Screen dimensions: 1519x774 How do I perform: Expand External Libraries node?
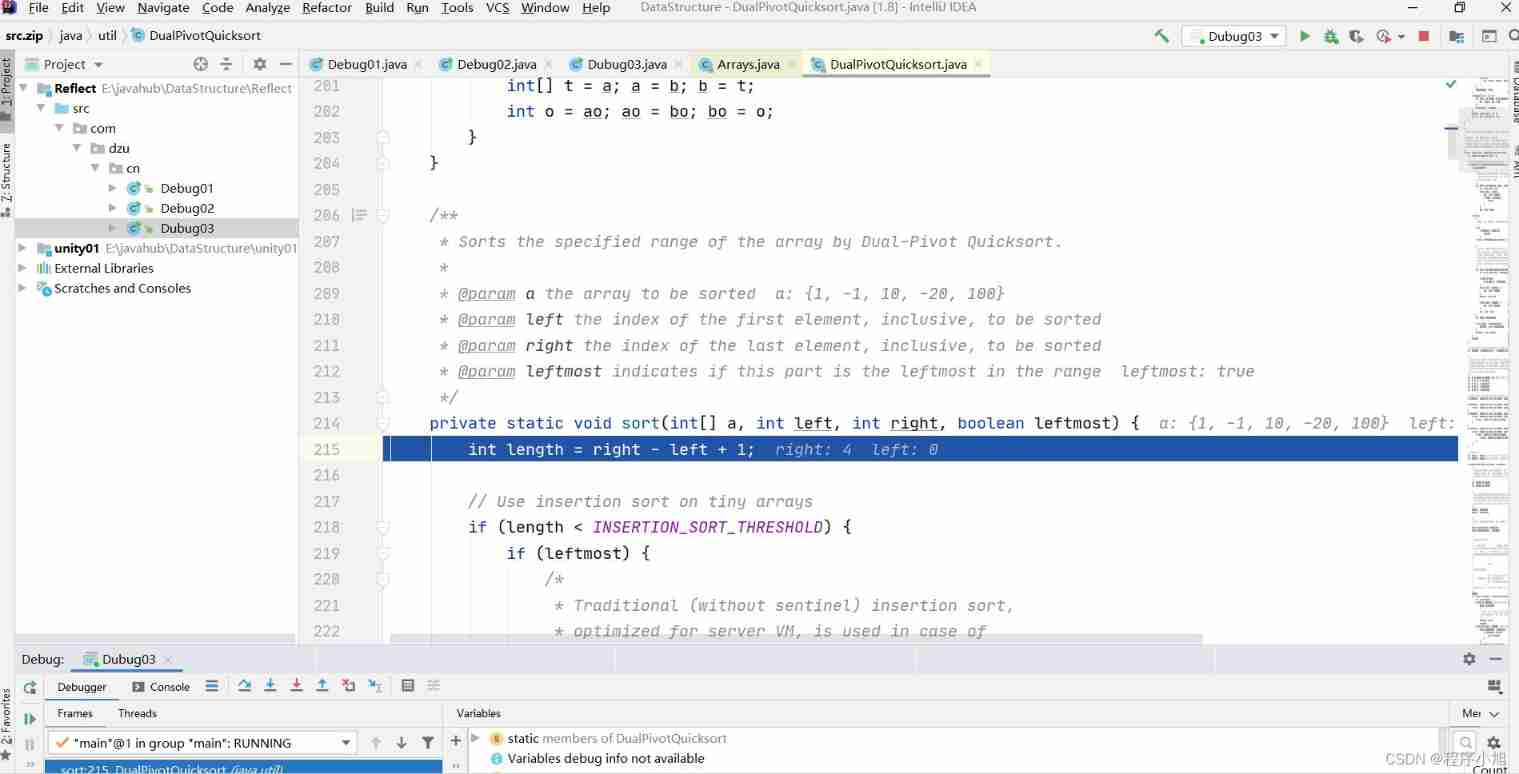pyautogui.click(x=22, y=268)
